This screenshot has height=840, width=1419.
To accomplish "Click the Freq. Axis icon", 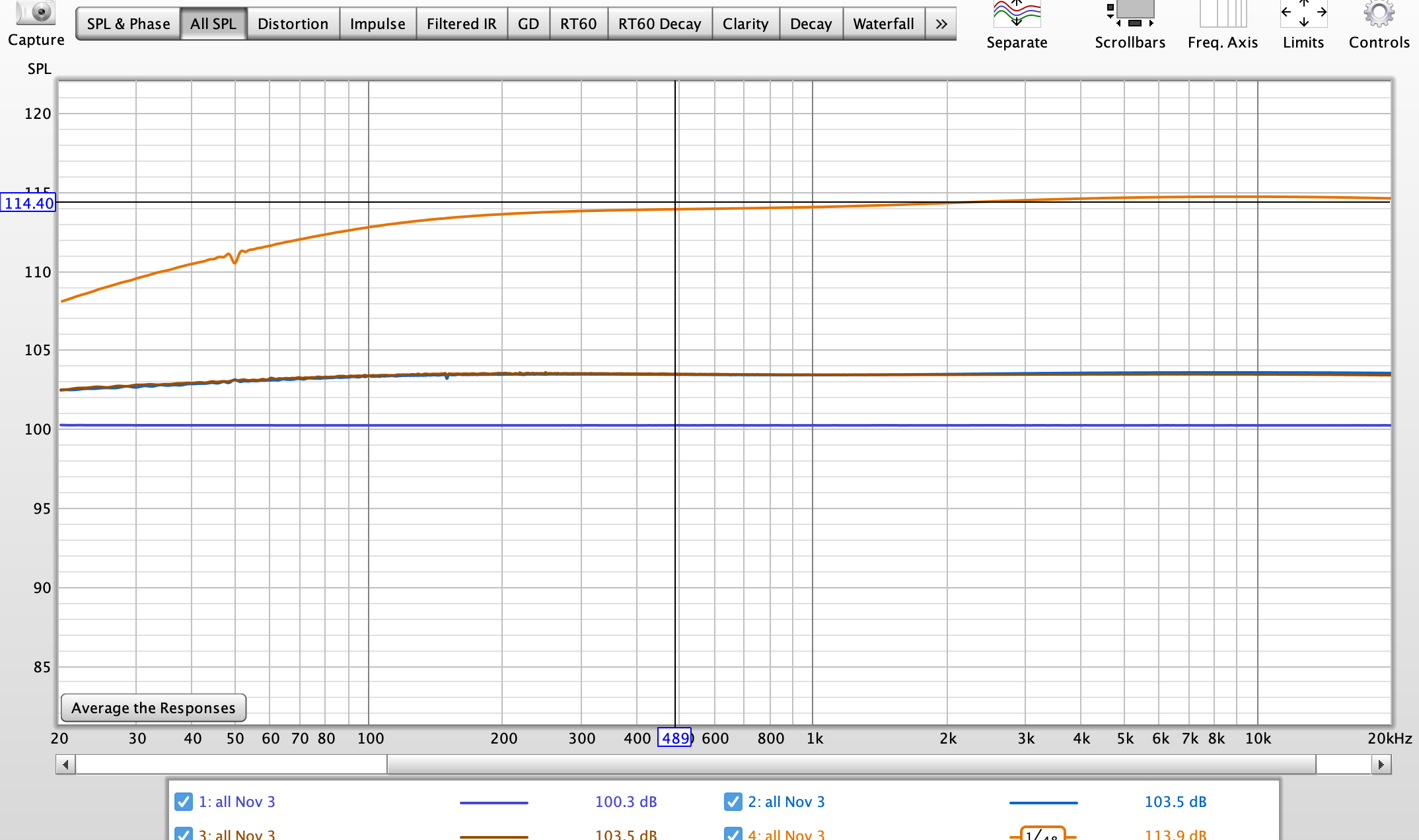I will [1222, 15].
